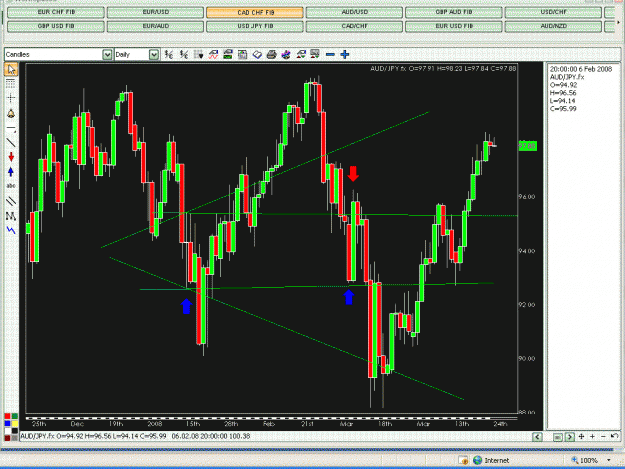
Task: Select the CAD CHF FIB tab
Action: pyautogui.click(x=255, y=13)
